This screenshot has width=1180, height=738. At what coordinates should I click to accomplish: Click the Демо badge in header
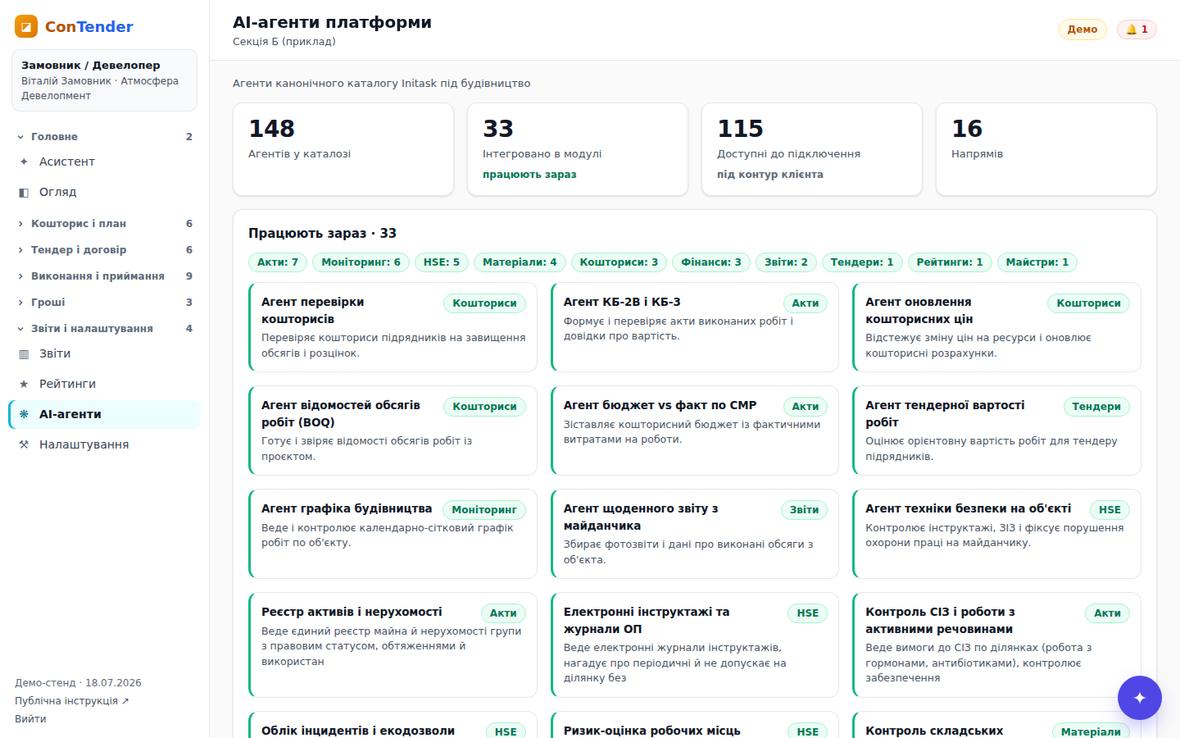(x=1082, y=29)
